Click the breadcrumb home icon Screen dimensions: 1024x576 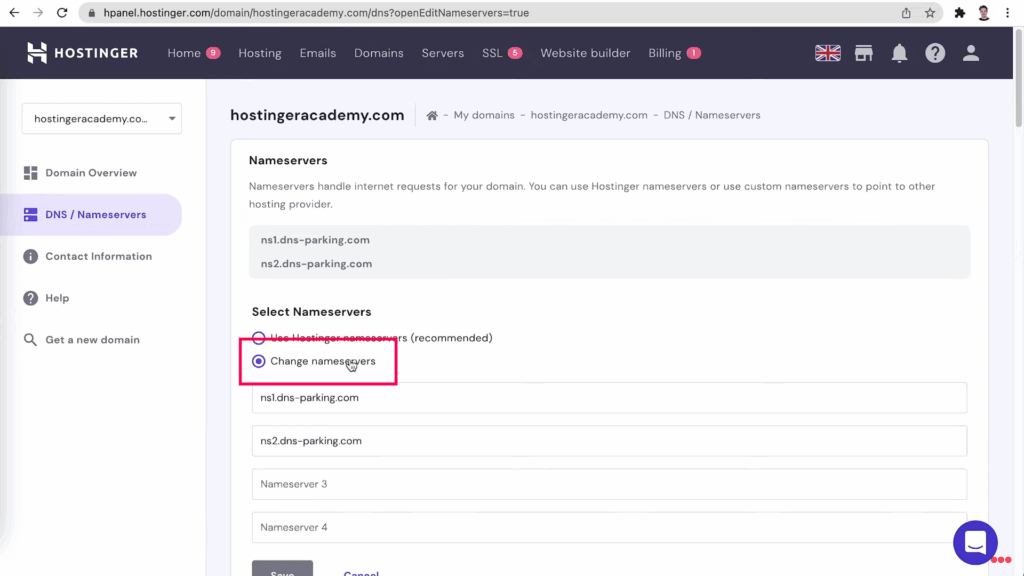pyautogui.click(x=432, y=116)
